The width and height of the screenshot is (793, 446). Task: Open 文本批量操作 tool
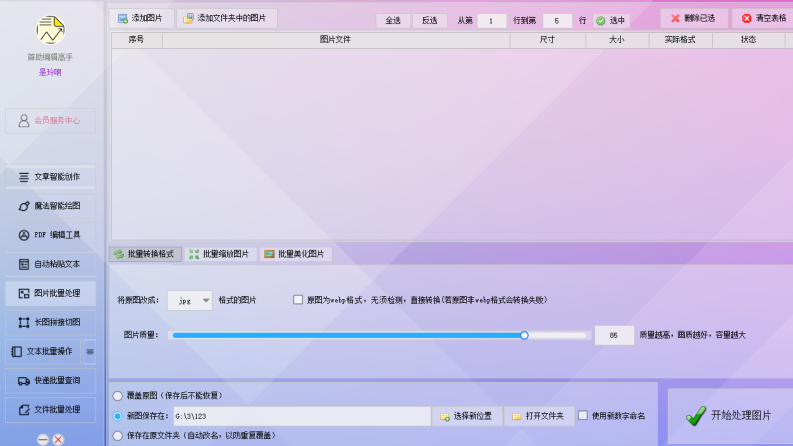[43, 351]
